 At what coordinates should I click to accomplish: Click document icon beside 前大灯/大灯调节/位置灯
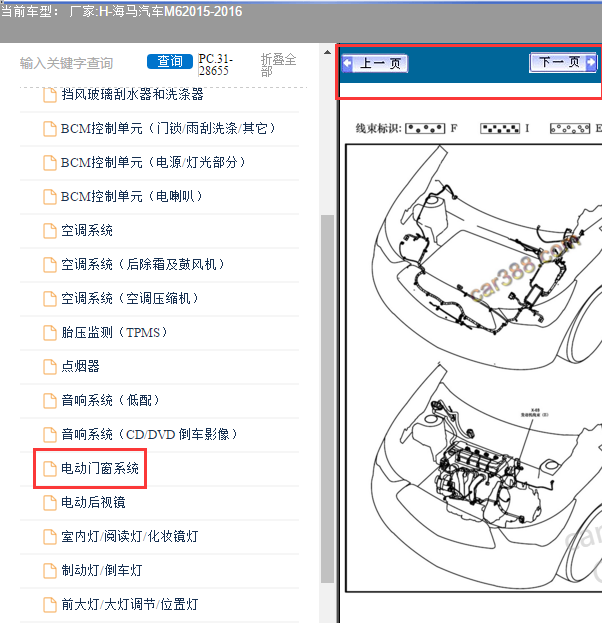(x=50, y=604)
